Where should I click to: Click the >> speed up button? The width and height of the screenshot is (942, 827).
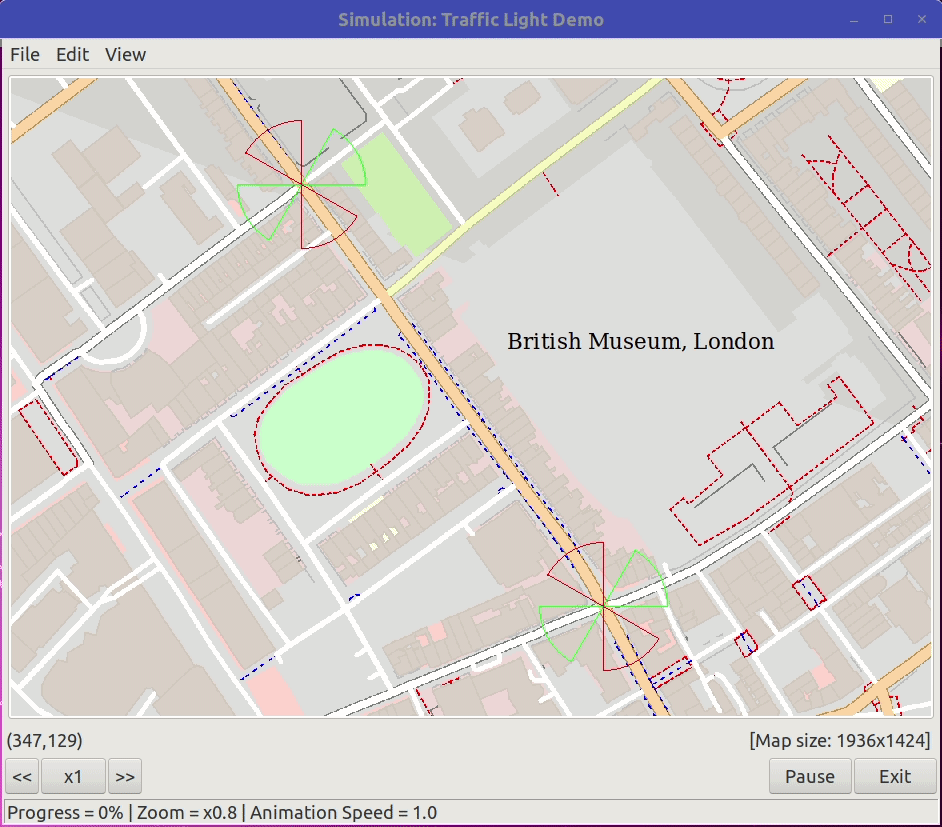click(x=125, y=776)
